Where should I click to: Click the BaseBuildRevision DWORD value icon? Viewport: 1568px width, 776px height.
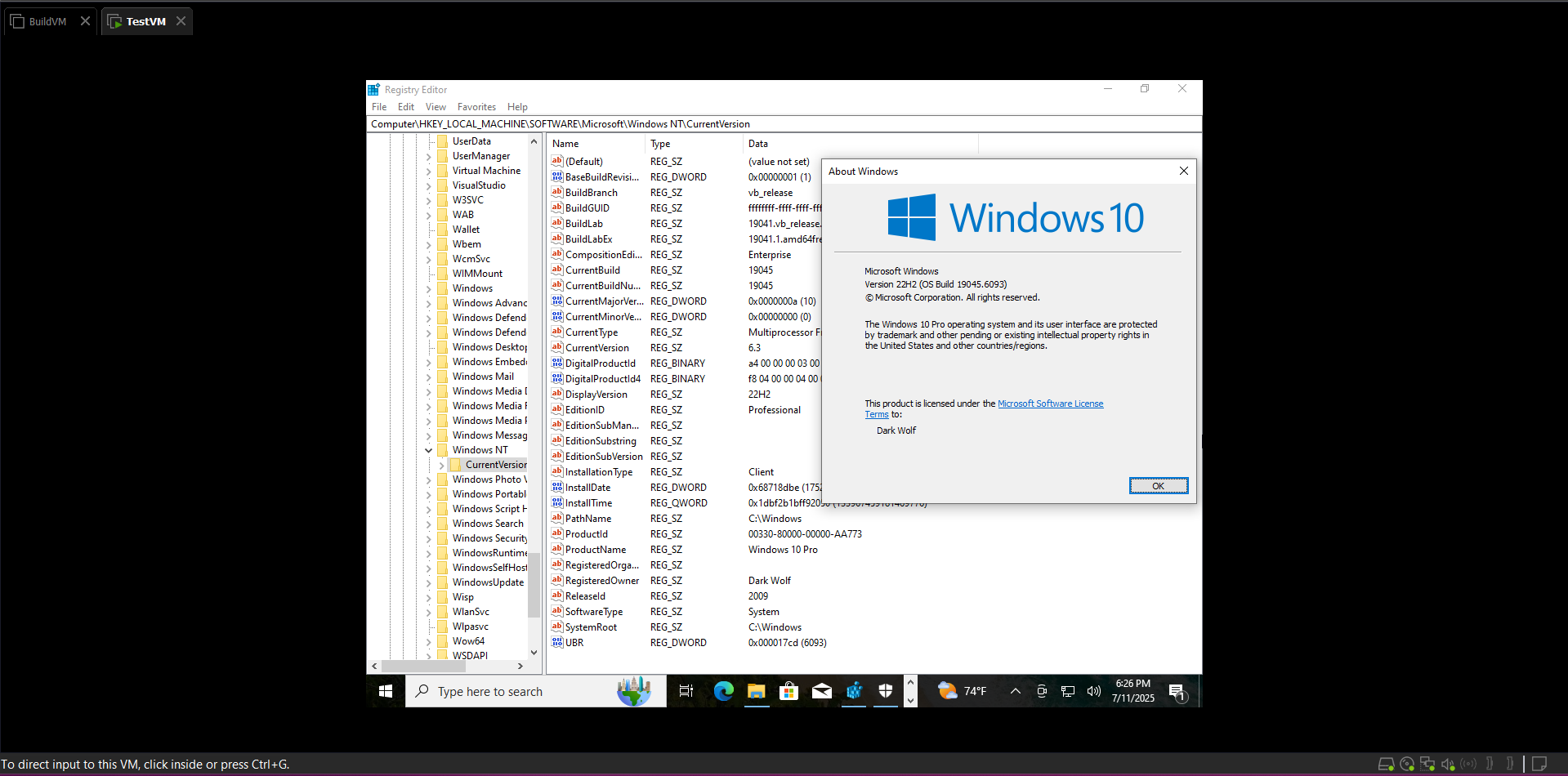[557, 176]
